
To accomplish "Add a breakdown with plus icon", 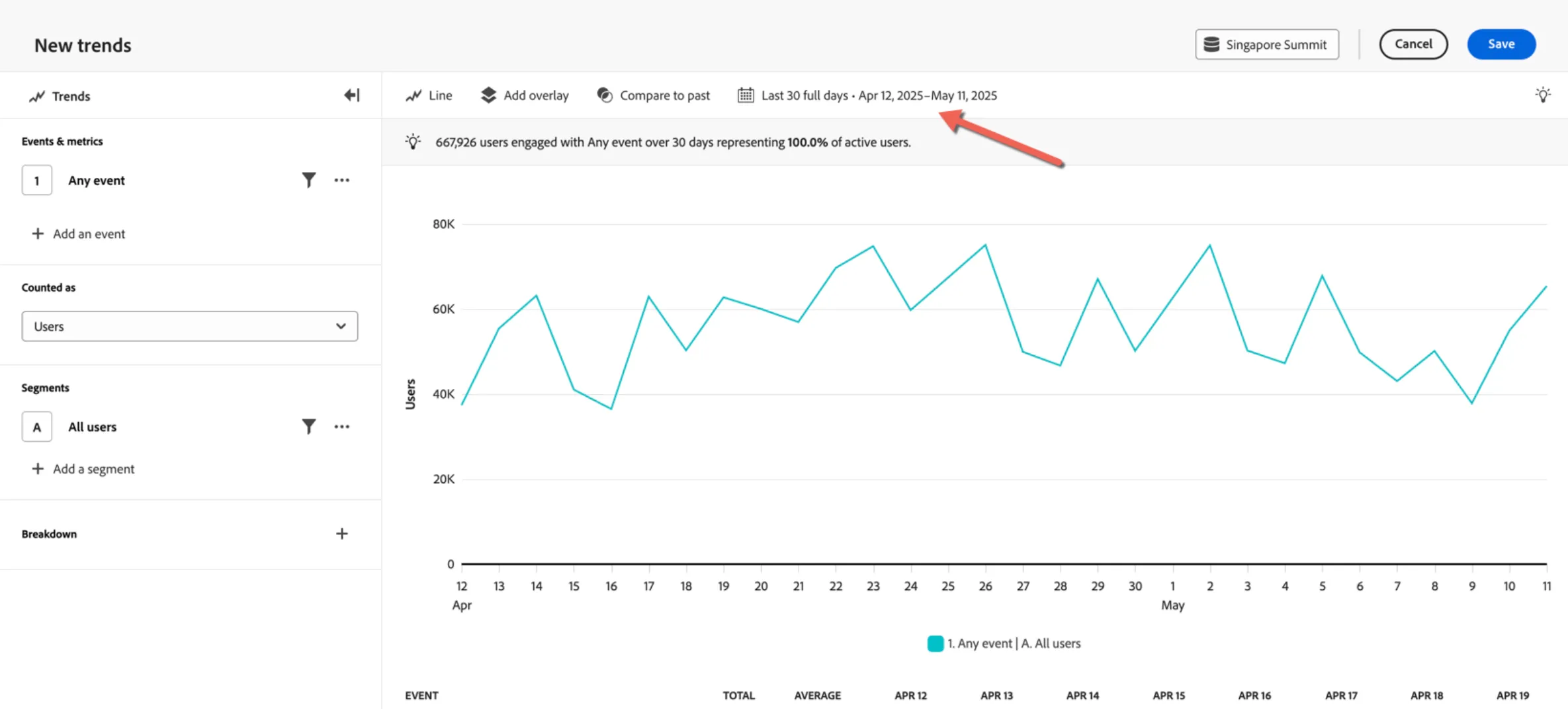I will tap(341, 534).
